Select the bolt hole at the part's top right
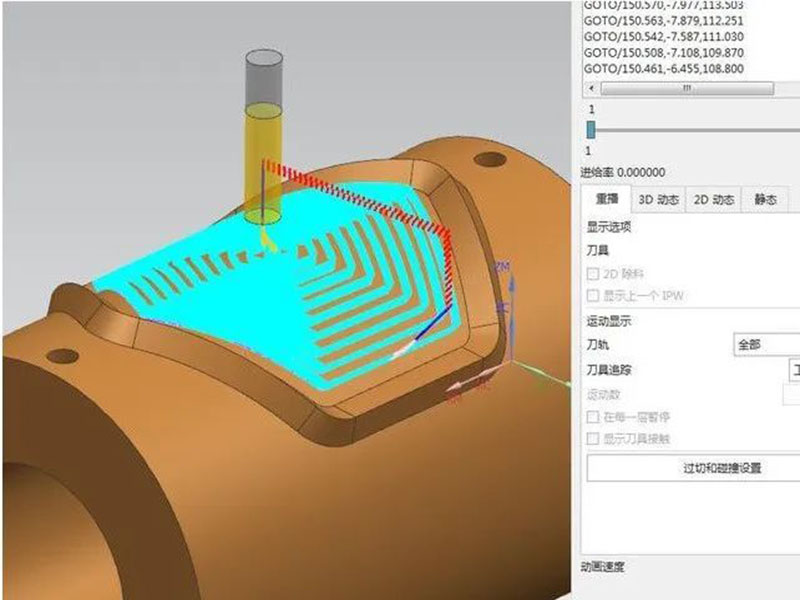Viewport: 800px width, 600px height. pos(488,158)
